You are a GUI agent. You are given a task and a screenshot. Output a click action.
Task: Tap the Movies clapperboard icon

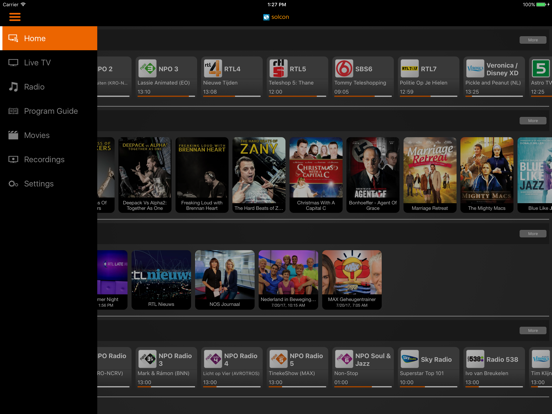point(13,135)
